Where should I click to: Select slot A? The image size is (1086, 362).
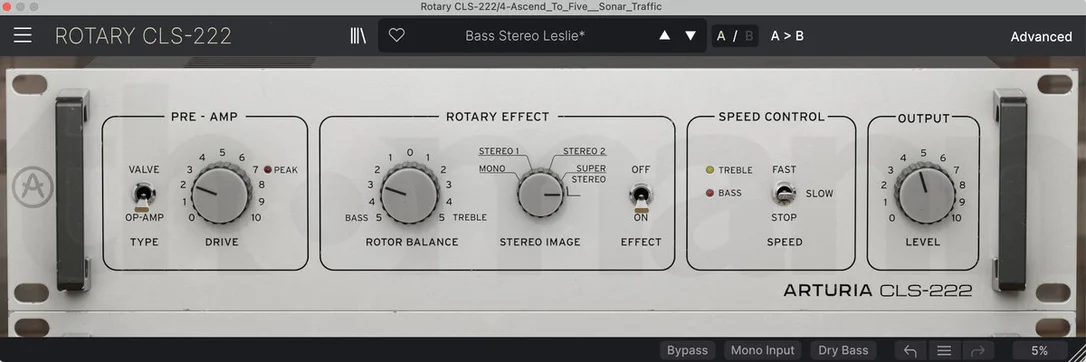[721, 36]
